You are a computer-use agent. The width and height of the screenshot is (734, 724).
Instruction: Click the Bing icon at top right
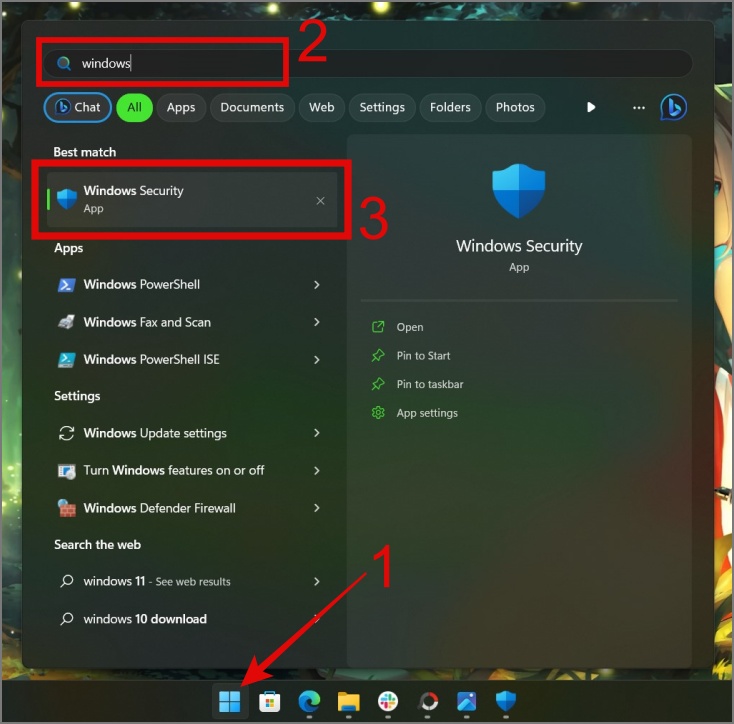click(673, 107)
